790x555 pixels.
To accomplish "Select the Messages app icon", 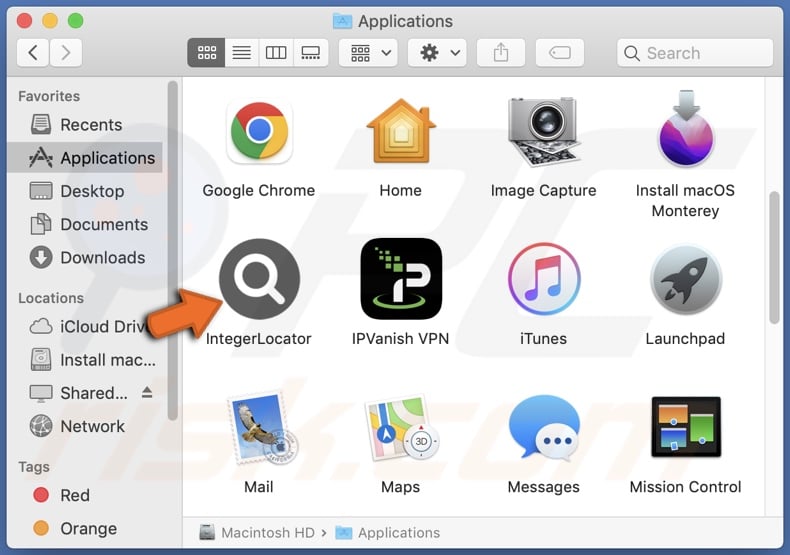I will [544, 428].
